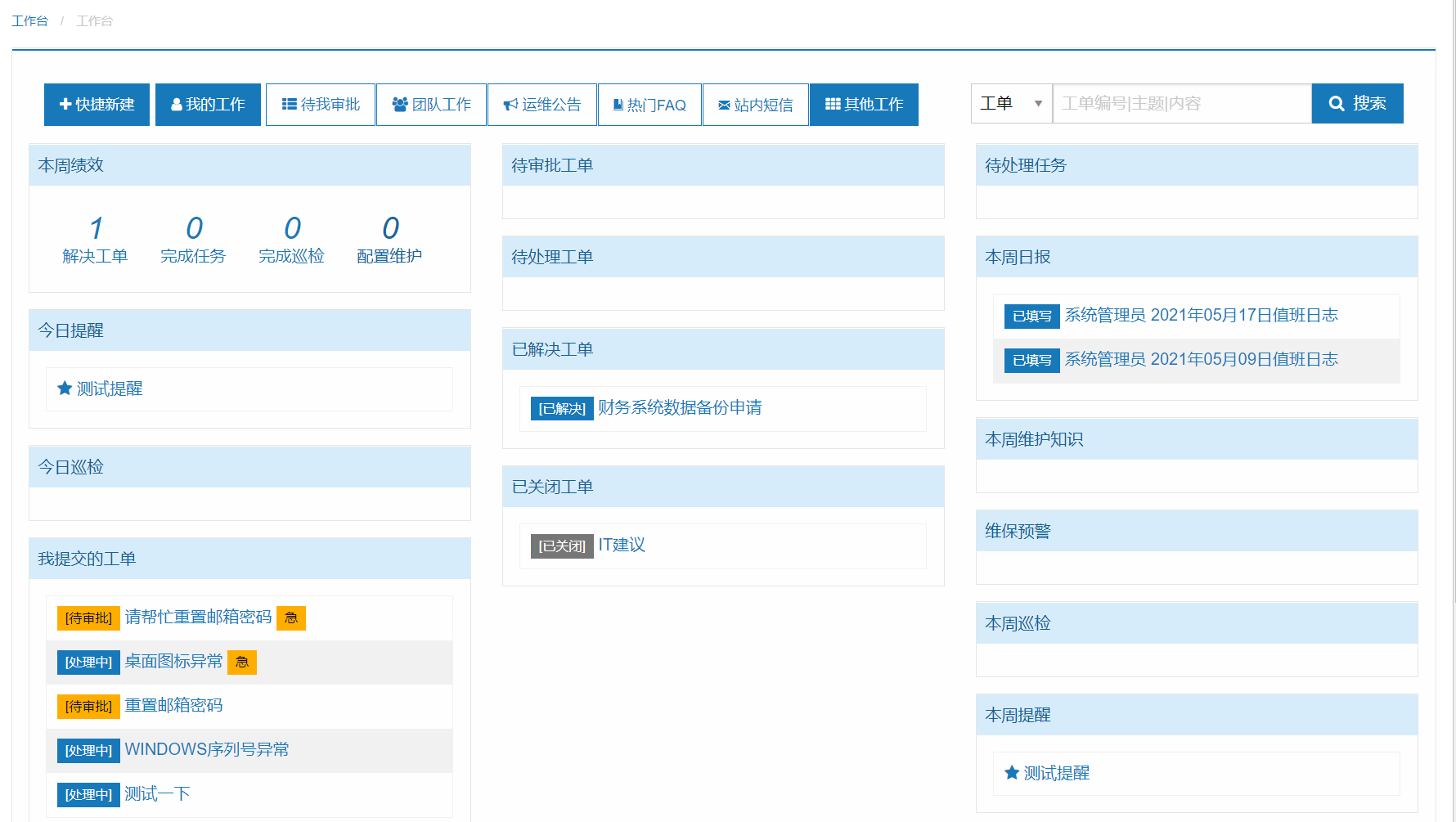
Task: Click the plus icon on 快捷新建
Action: pyautogui.click(x=65, y=105)
